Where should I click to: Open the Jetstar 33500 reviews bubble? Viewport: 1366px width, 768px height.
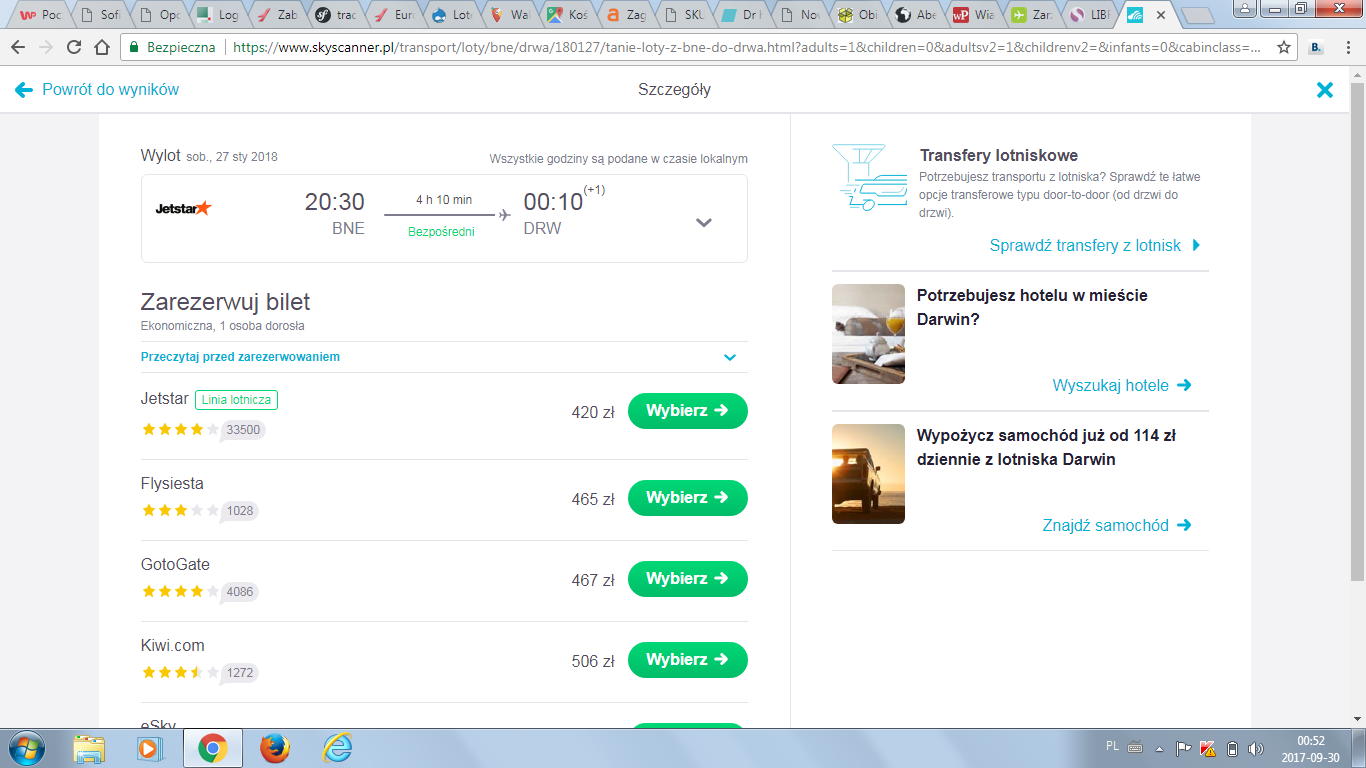(243, 430)
